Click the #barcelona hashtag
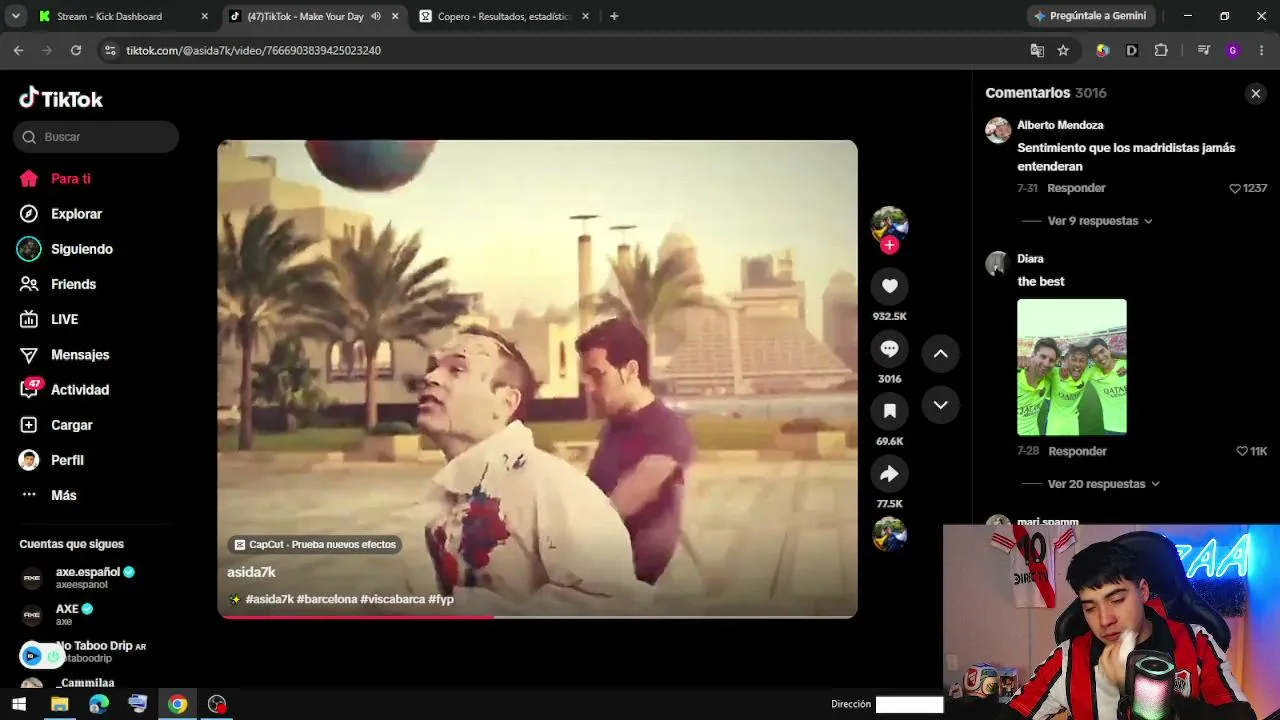The height and width of the screenshot is (720, 1280). click(327, 599)
